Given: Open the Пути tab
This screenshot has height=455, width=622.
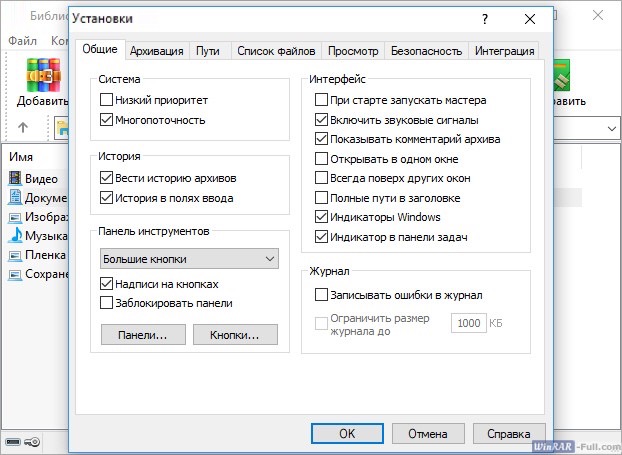Looking at the screenshot, I should point(208,51).
